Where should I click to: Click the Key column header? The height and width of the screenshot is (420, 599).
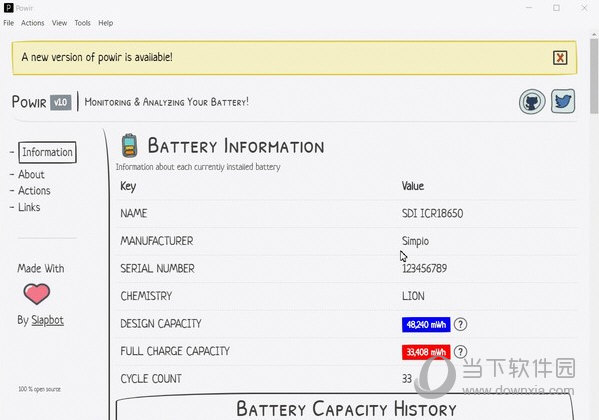point(128,186)
